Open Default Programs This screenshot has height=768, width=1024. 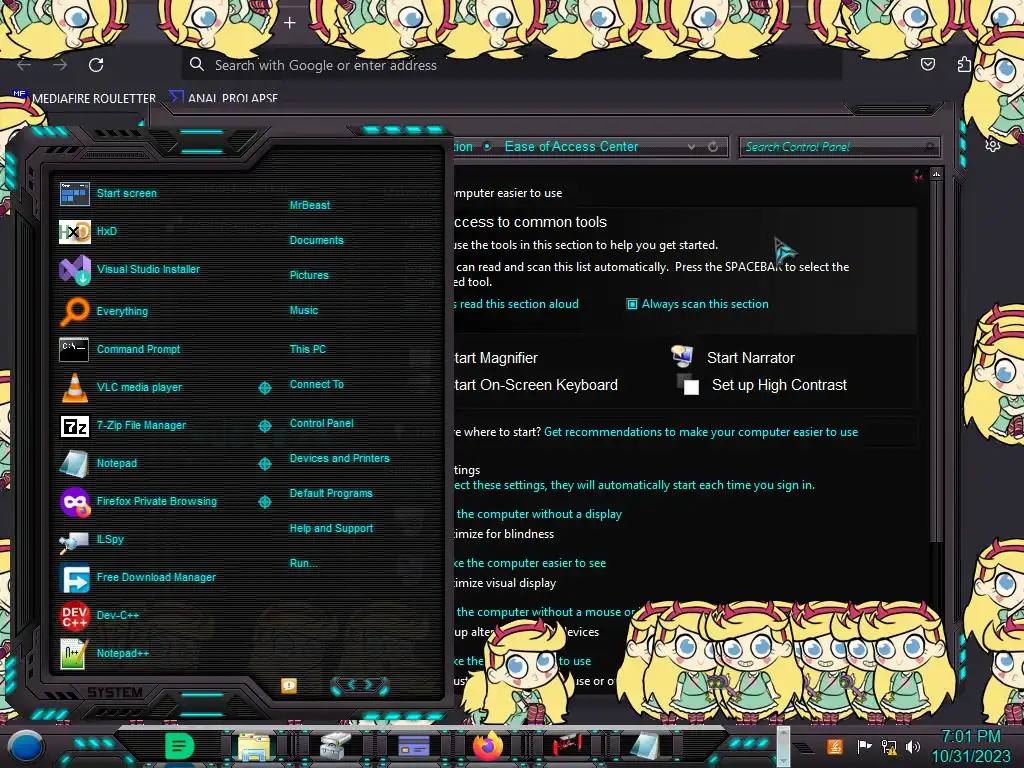coord(330,493)
